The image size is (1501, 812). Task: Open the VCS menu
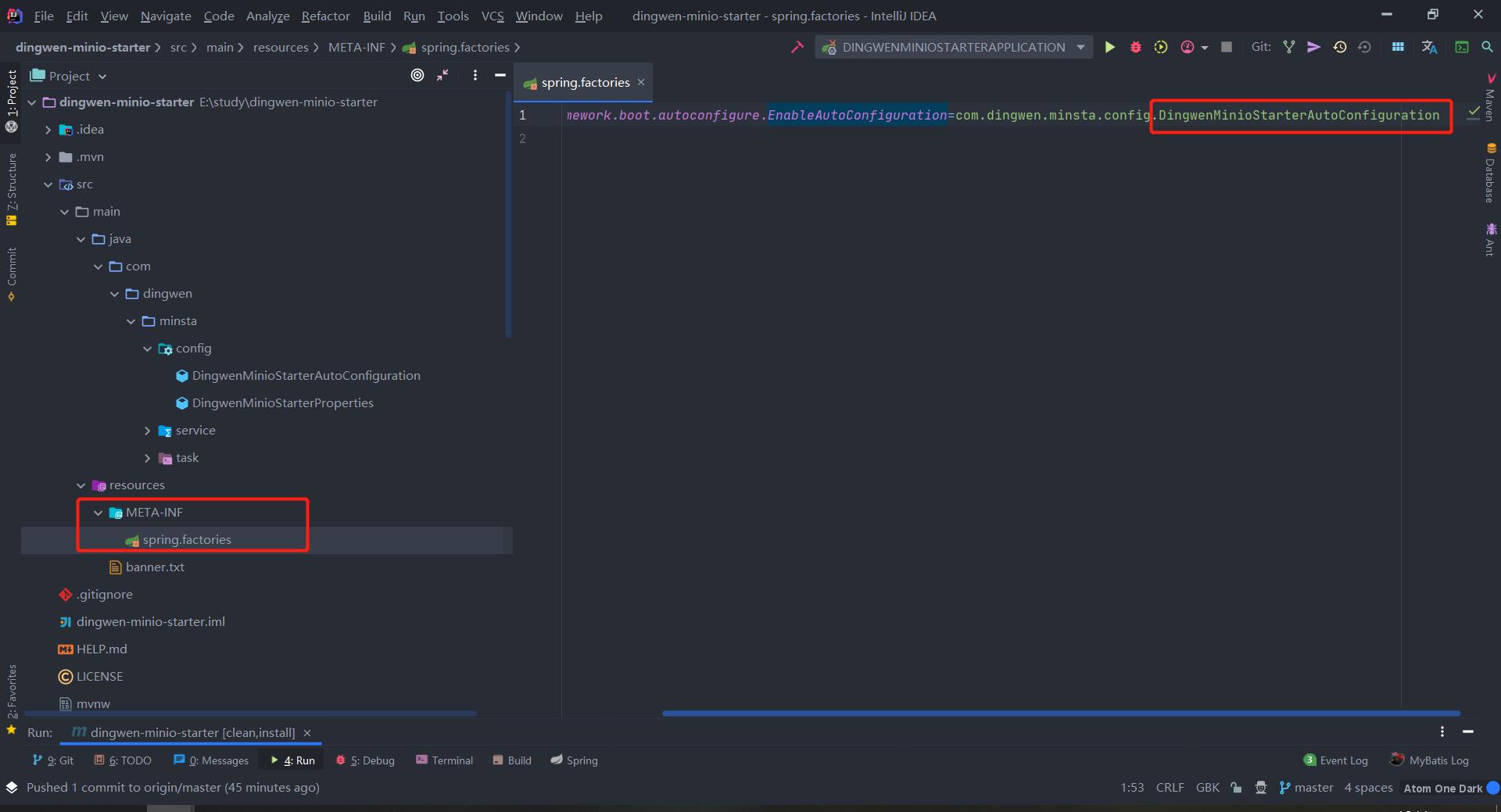click(493, 16)
